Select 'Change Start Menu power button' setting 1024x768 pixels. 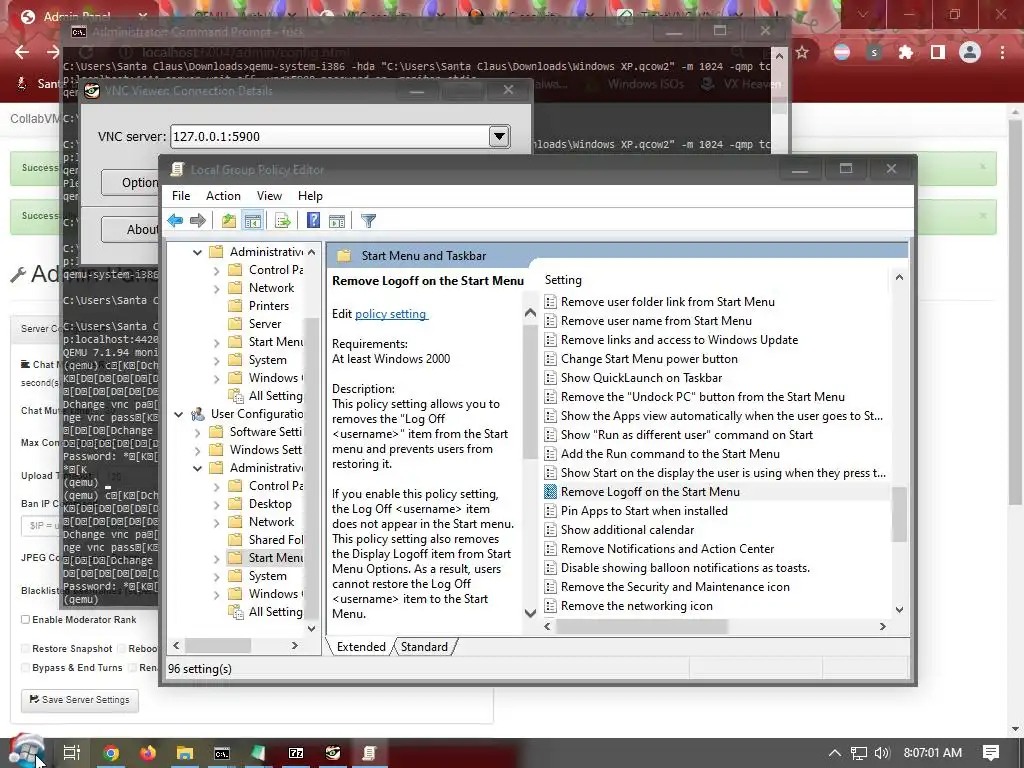coord(649,359)
